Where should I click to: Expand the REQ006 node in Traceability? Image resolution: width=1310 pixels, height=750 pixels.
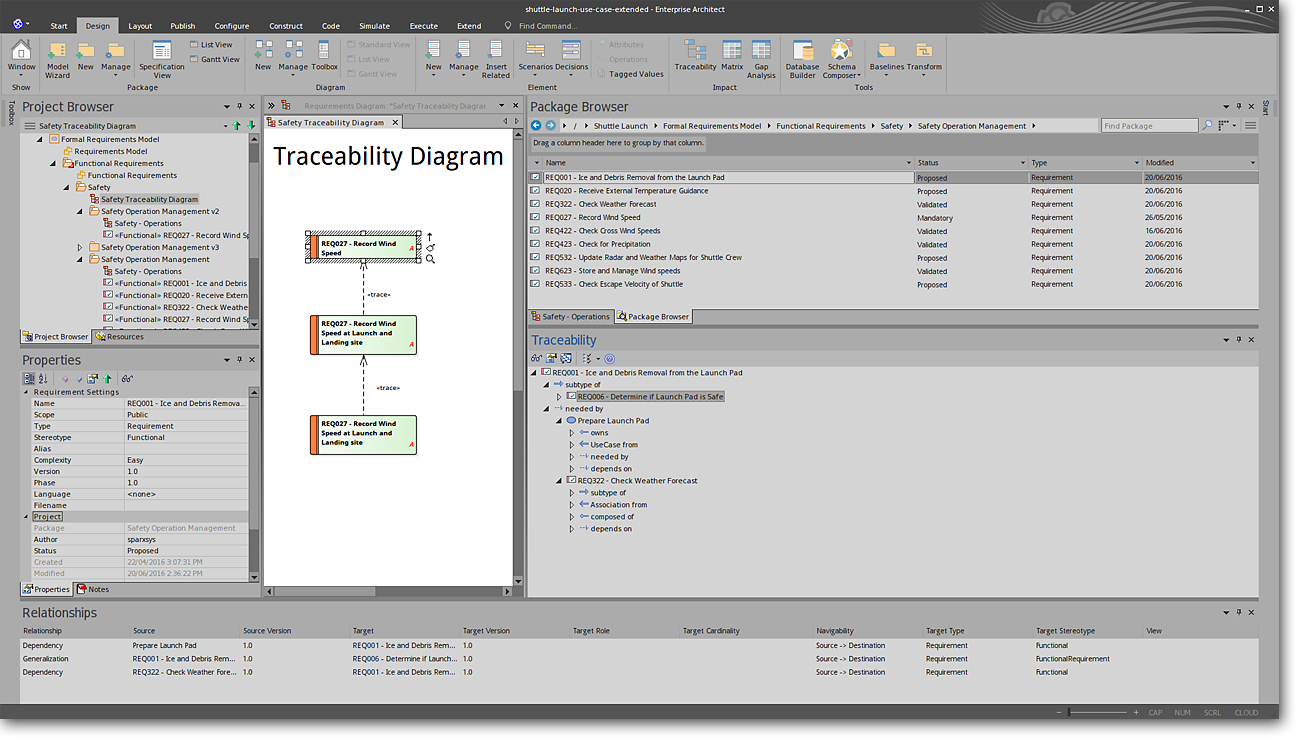tap(560, 397)
